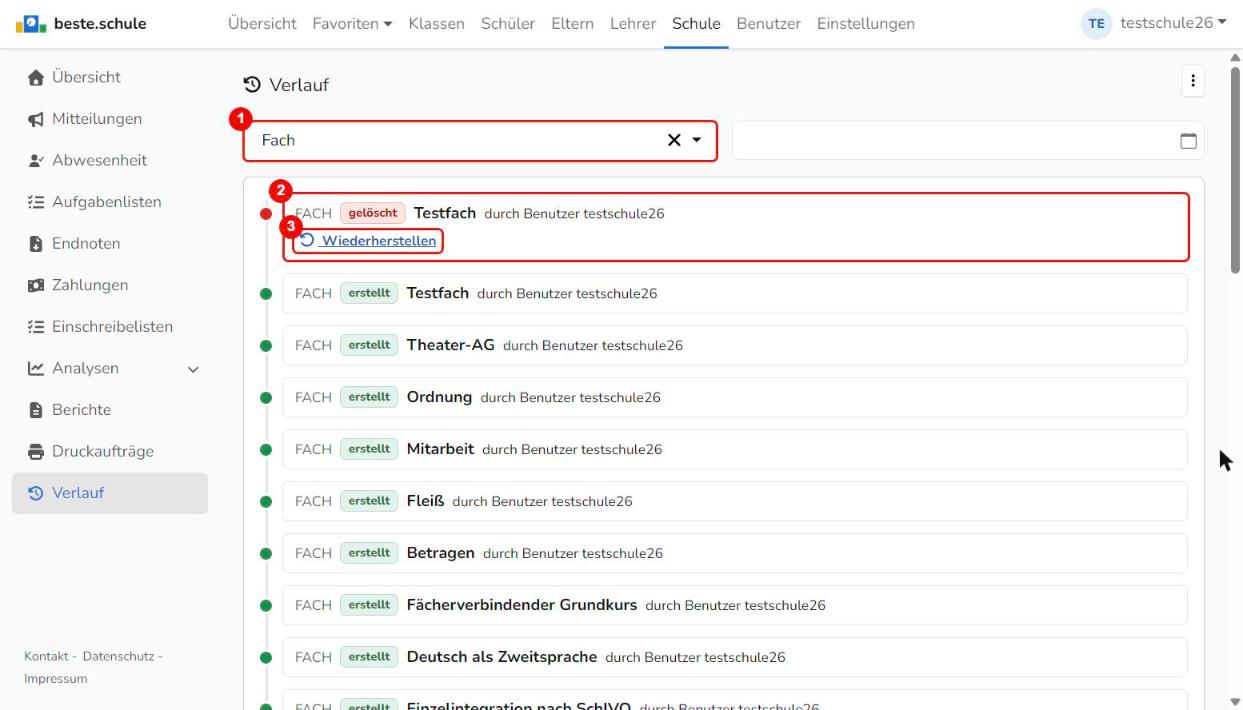
Task: Click the TE user avatar
Action: [x=1096, y=23]
